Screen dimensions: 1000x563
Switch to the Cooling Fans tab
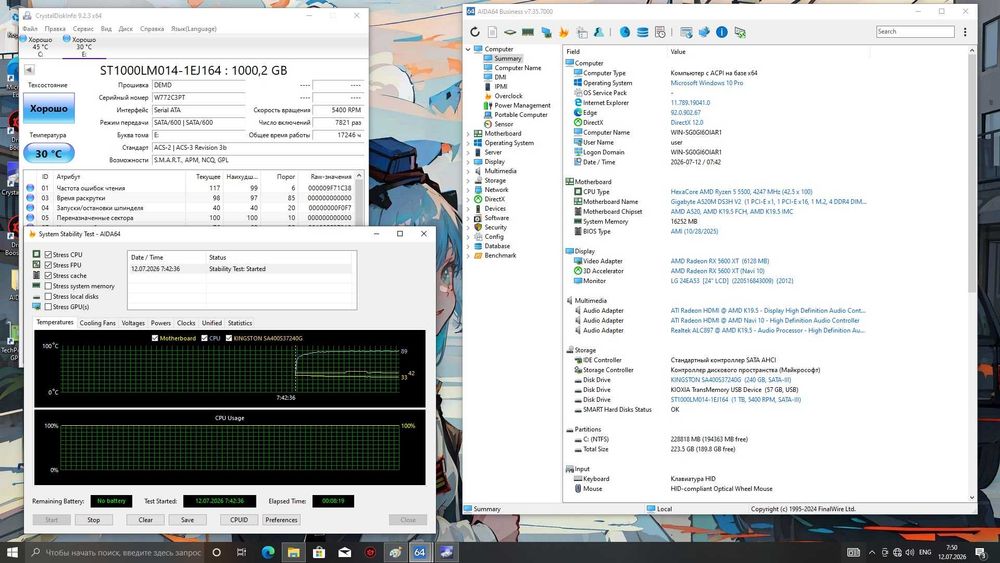point(98,323)
